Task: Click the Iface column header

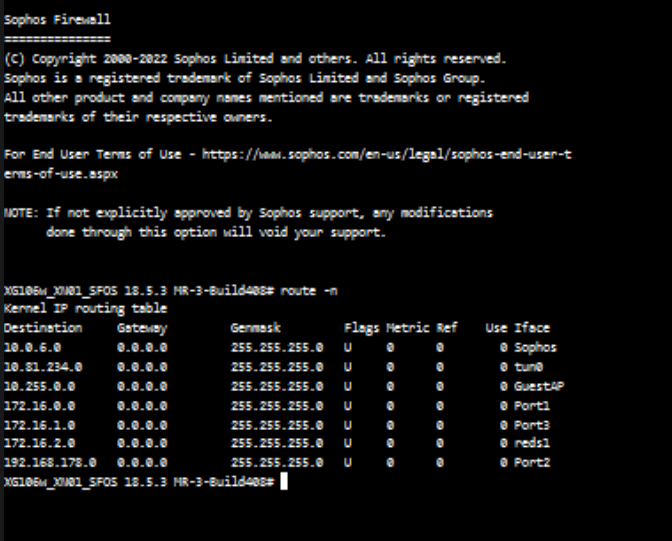Action: (532, 328)
